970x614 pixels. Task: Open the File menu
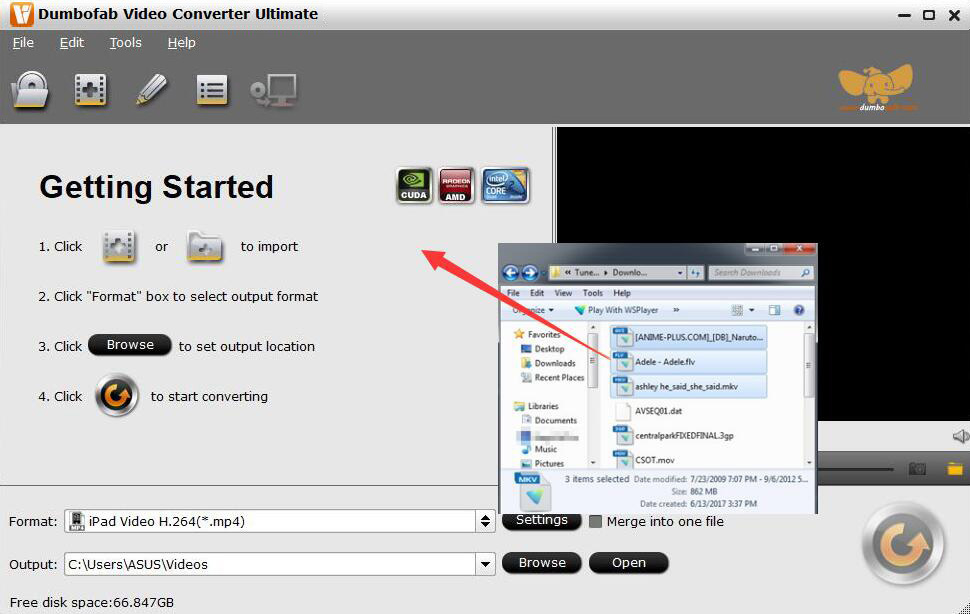pyautogui.click(x=23, y=43)
